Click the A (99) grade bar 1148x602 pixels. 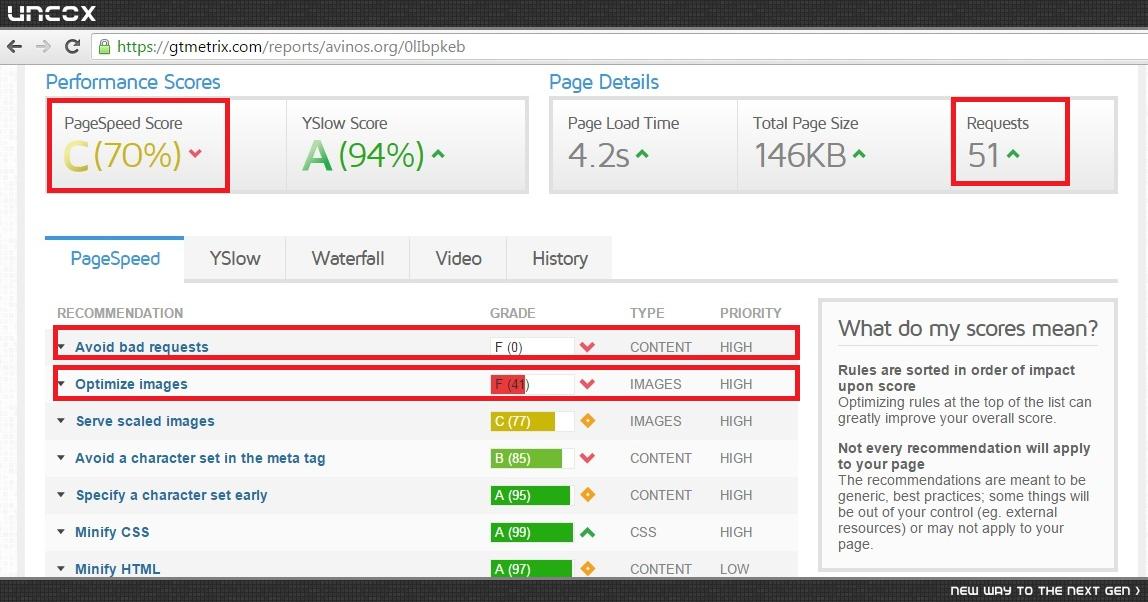532,532
